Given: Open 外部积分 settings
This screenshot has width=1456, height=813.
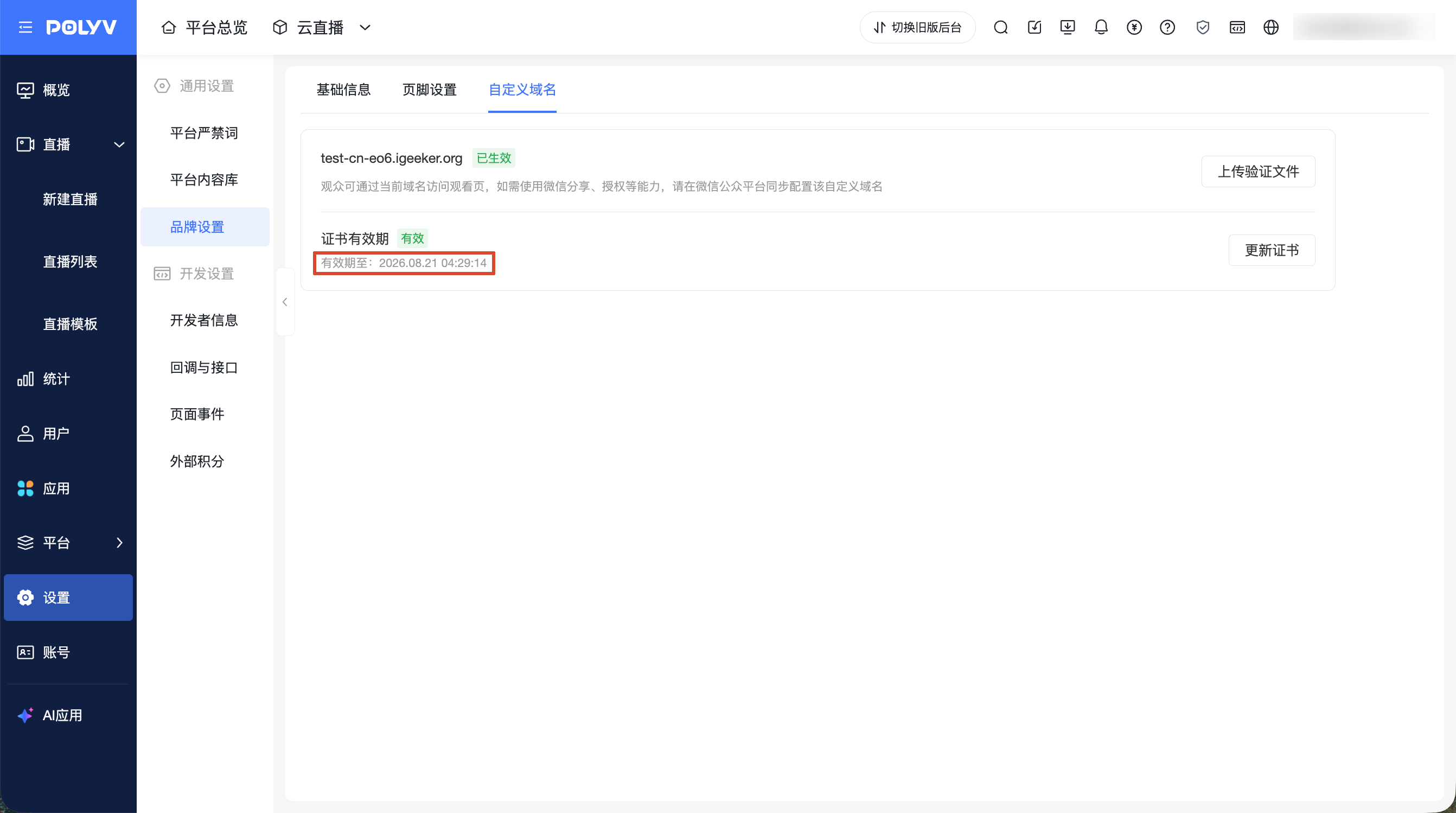Looking at the screenshot, I should (x=197, y=461).
